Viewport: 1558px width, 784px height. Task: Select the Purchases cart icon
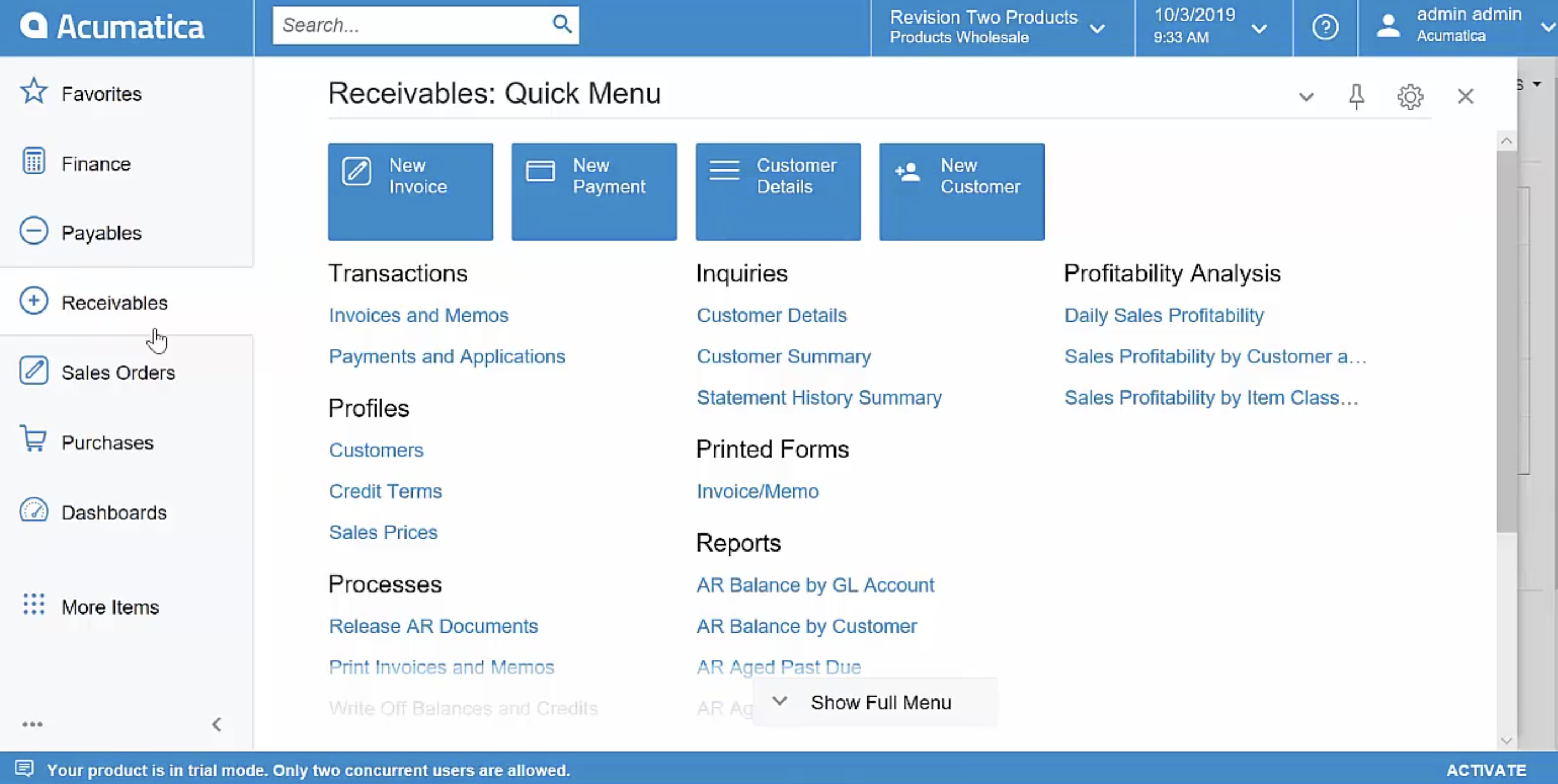33,440
